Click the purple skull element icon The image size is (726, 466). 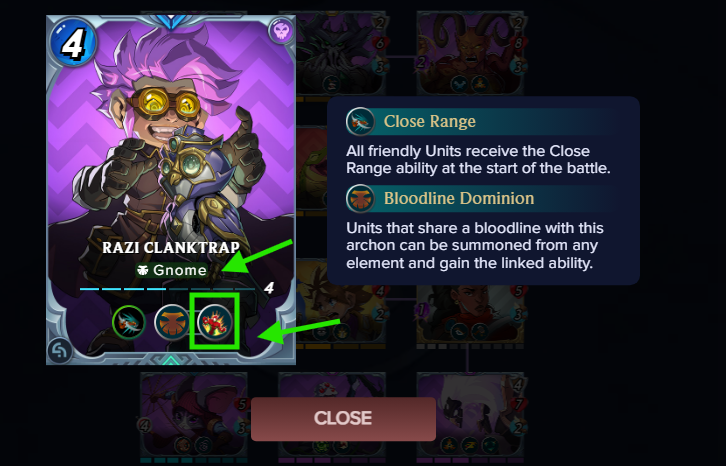(x=281, y=31)
